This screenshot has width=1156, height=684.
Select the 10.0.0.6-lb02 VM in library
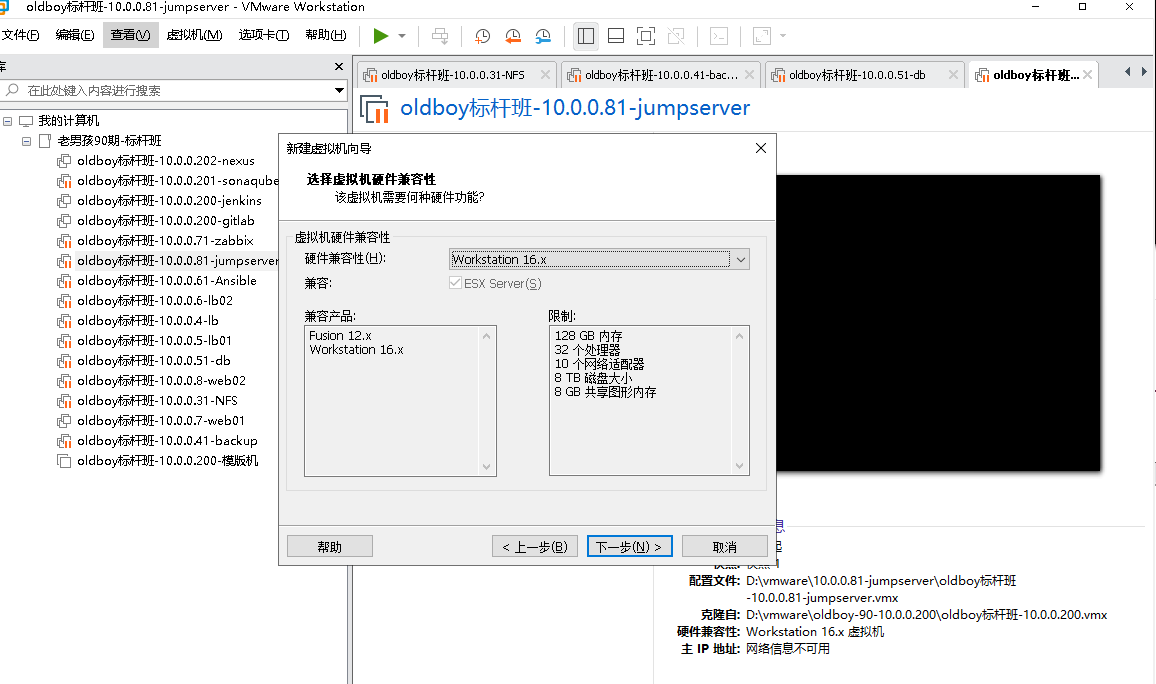pos(155,301)
